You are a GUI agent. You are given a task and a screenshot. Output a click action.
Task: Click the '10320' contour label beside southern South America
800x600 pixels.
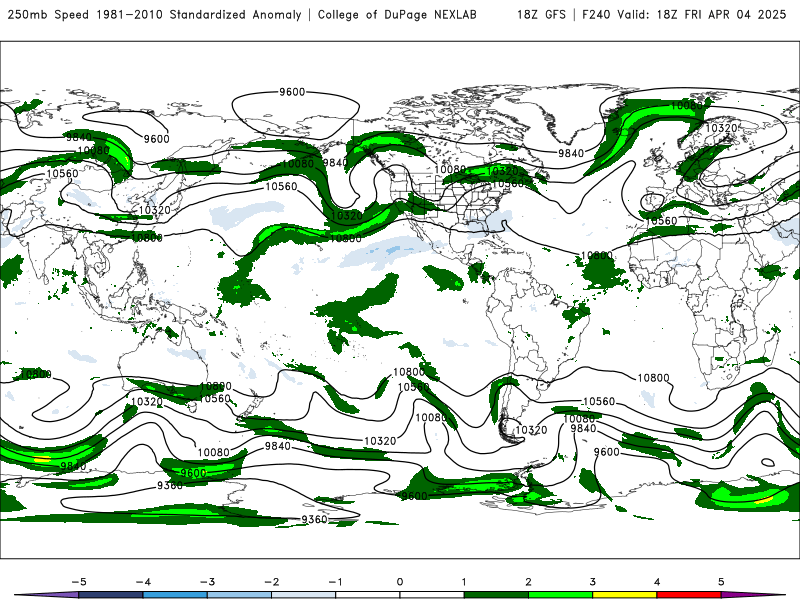(531, 430)
